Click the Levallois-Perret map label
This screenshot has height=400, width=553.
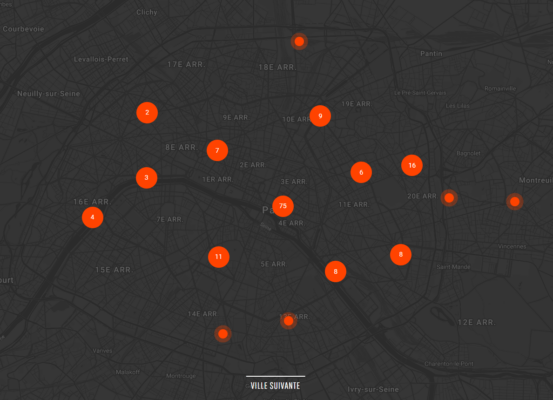pos(101,59)
